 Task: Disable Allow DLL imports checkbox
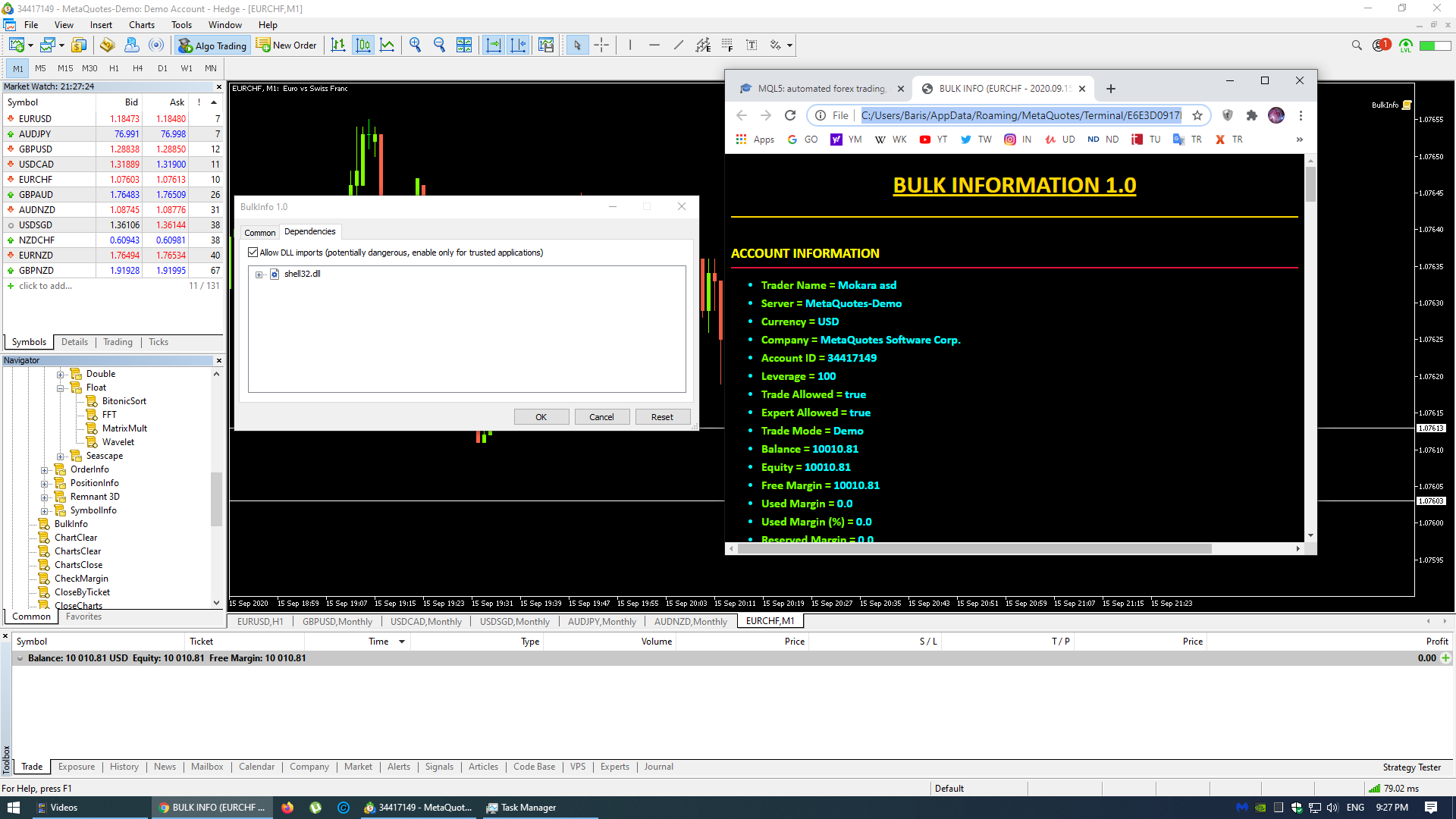click(253, 253)
